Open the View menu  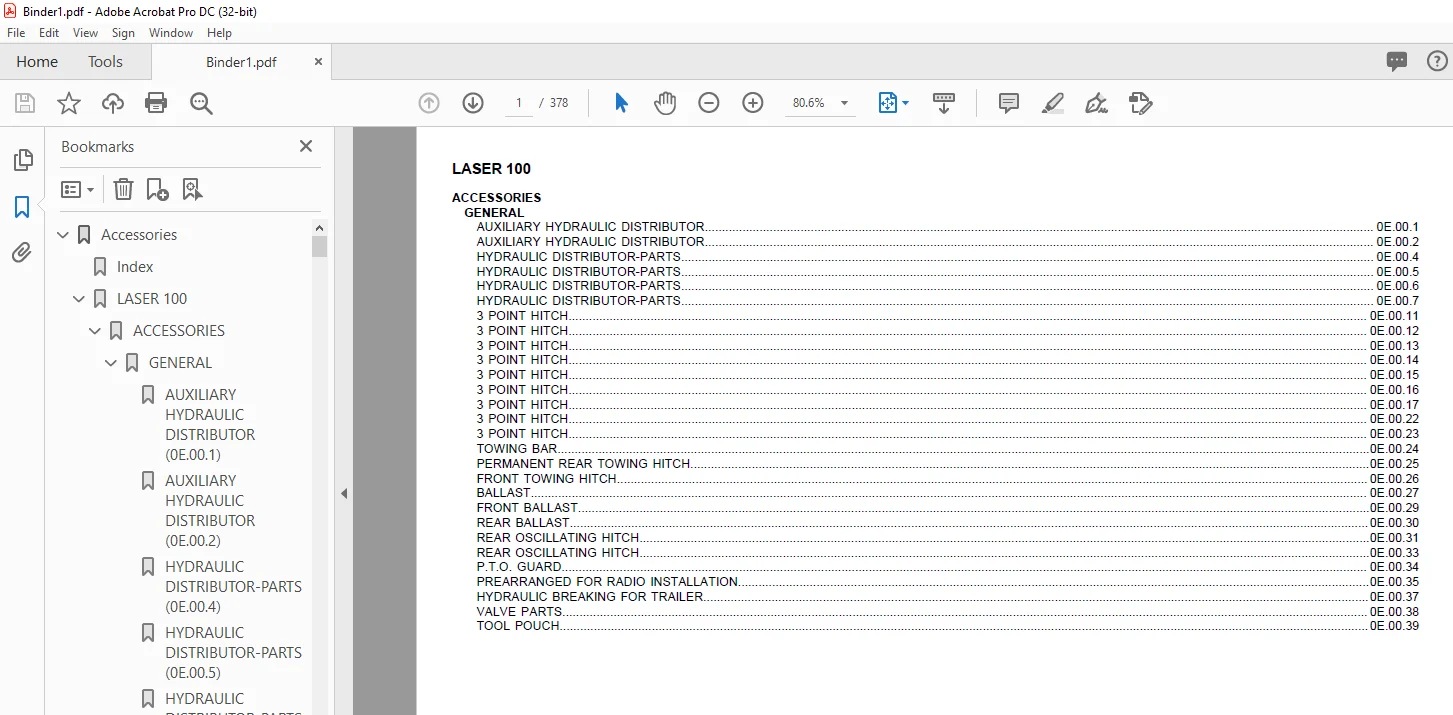(85, 33)
